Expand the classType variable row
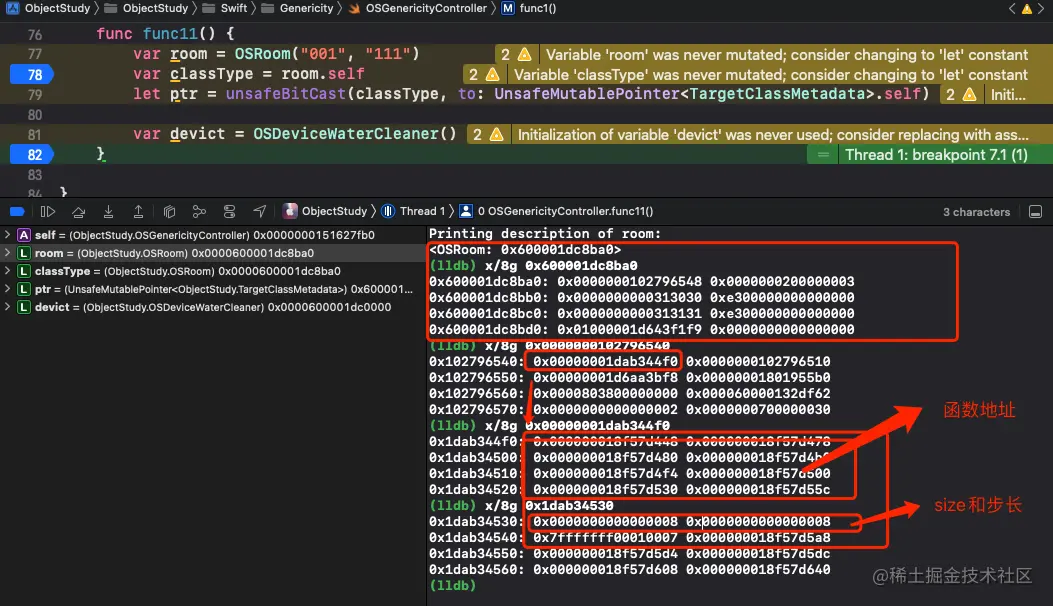 point(7,271)
